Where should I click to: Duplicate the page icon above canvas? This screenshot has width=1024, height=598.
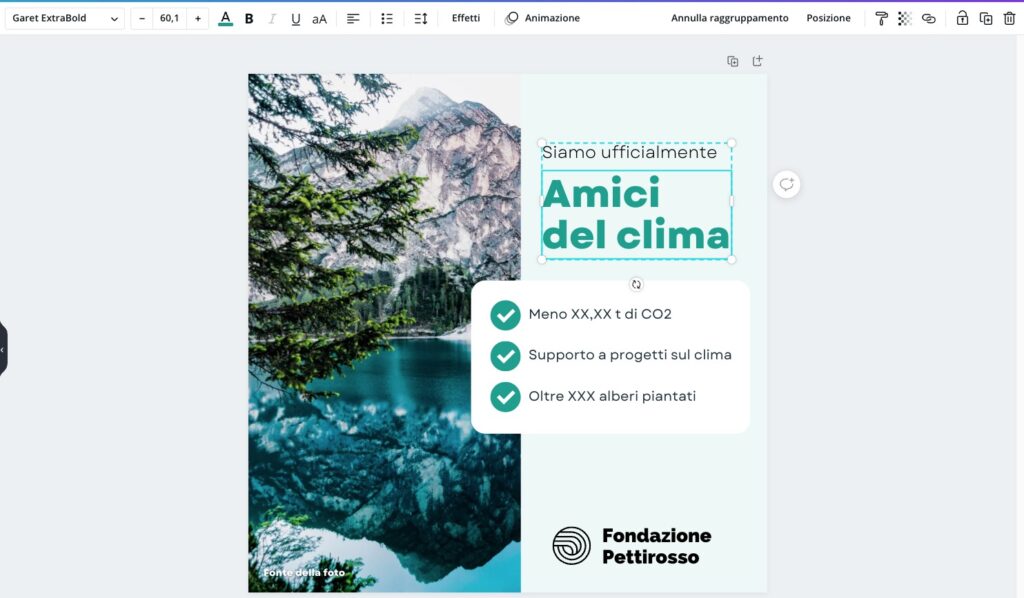[x=733, y=61]
